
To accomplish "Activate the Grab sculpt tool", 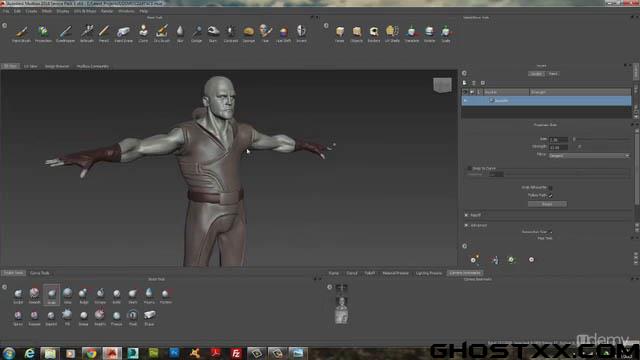I will click(x=51, y=295).
